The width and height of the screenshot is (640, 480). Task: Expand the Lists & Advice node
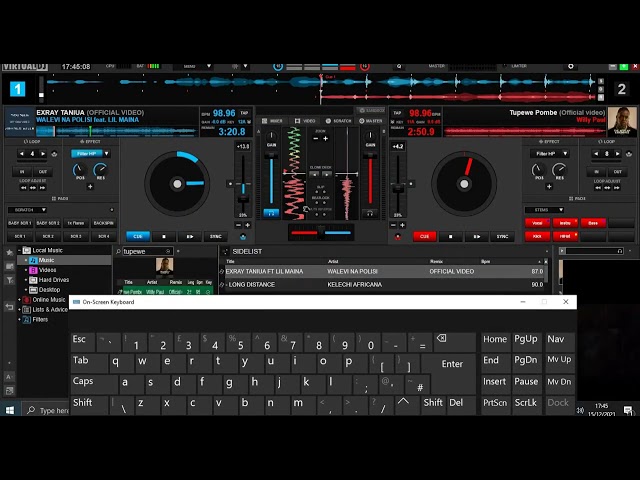[19, 309]
